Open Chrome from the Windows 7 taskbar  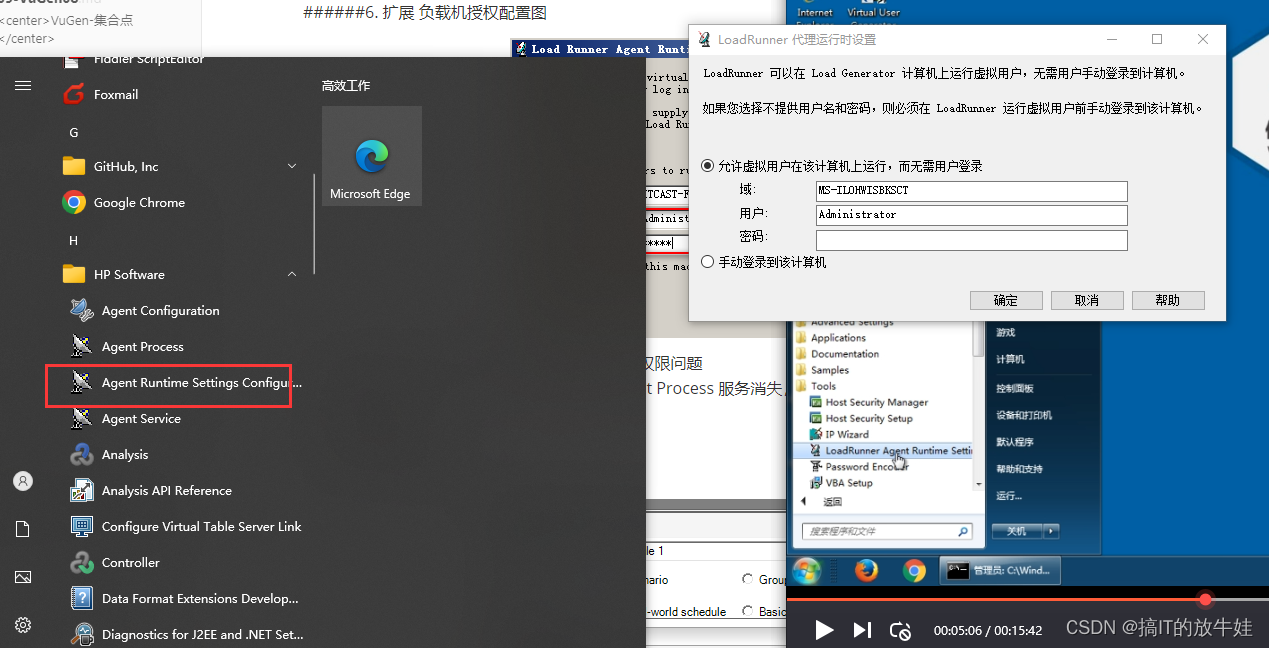coord(914,570)
